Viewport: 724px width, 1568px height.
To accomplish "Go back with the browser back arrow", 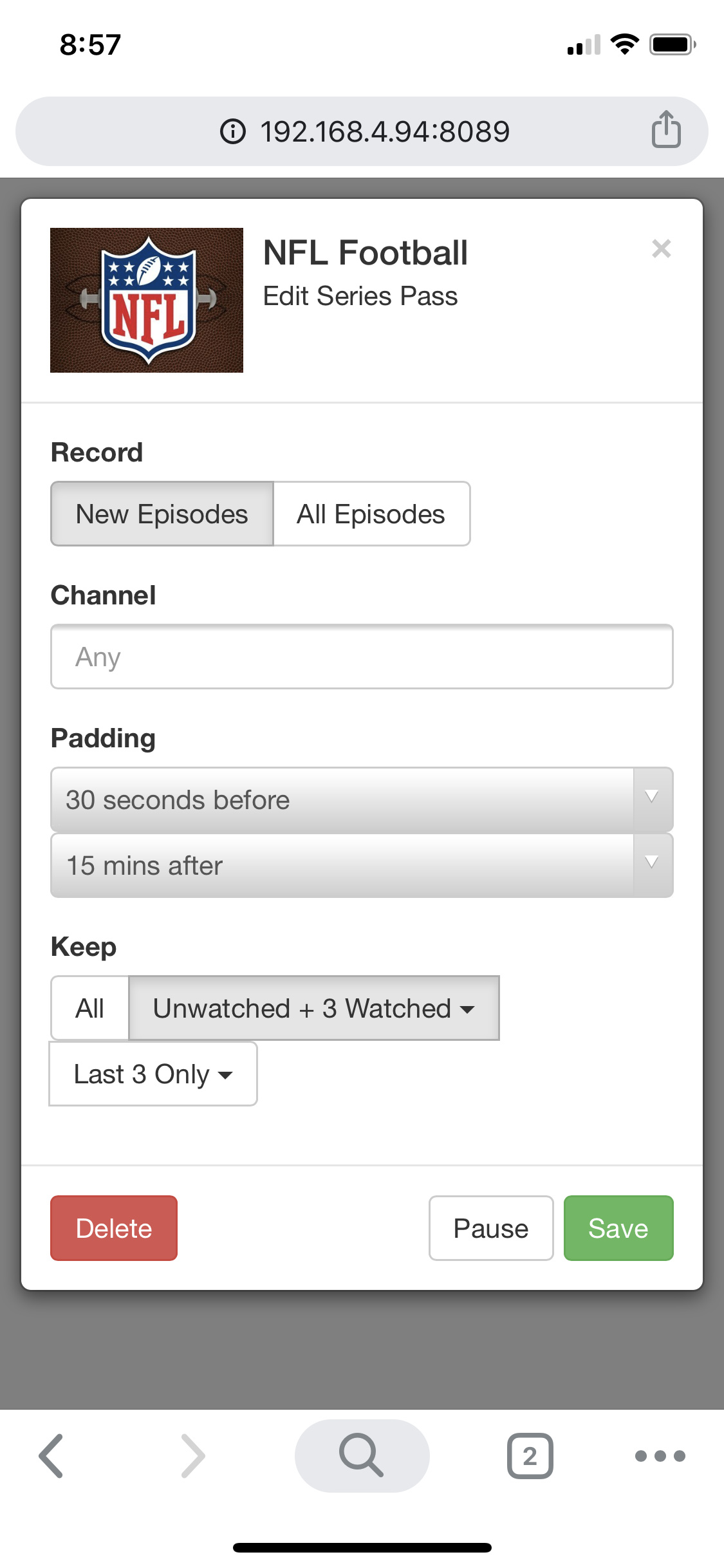I will (51, 1455).
